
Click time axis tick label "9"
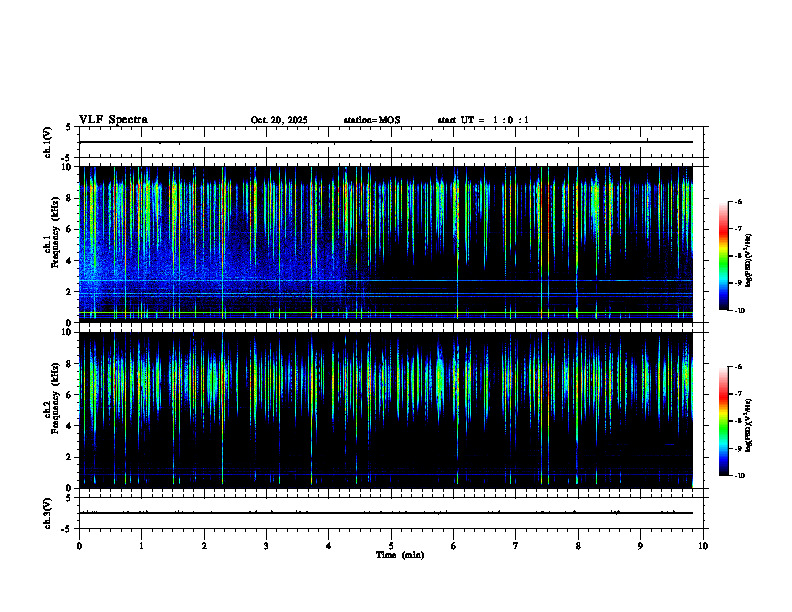[640, 546]
